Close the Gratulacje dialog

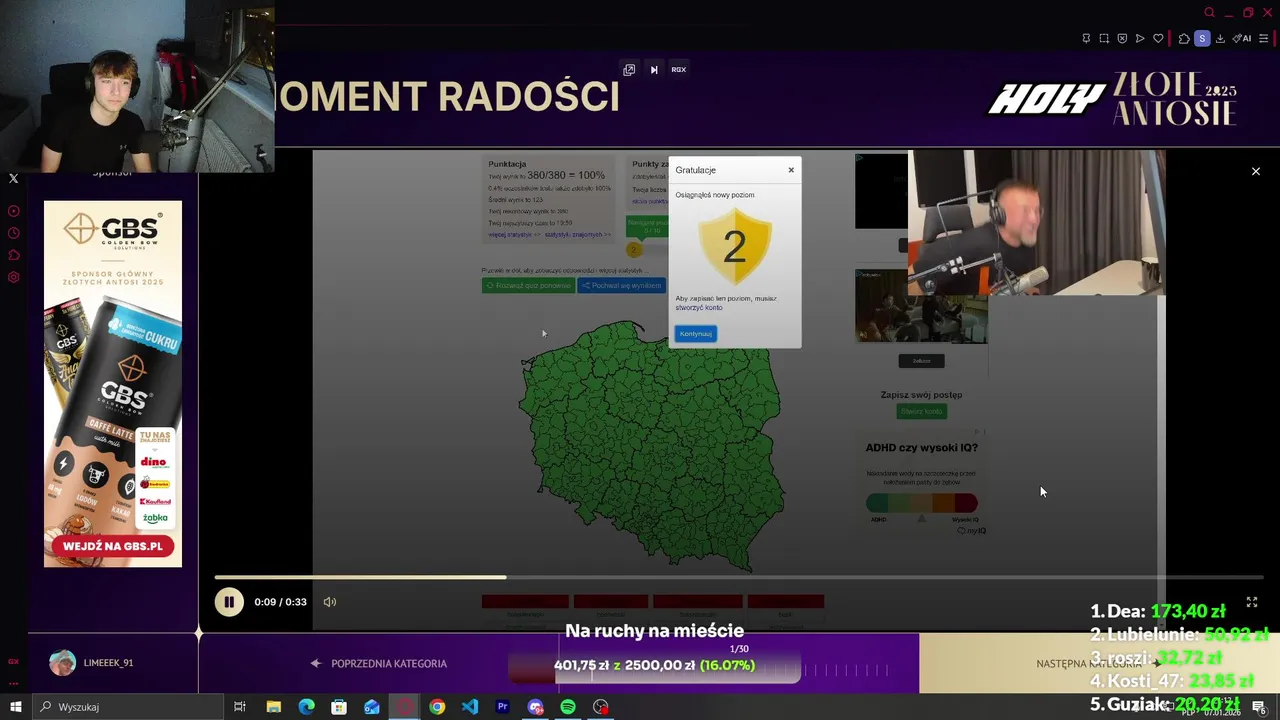[x=791, y=170]
